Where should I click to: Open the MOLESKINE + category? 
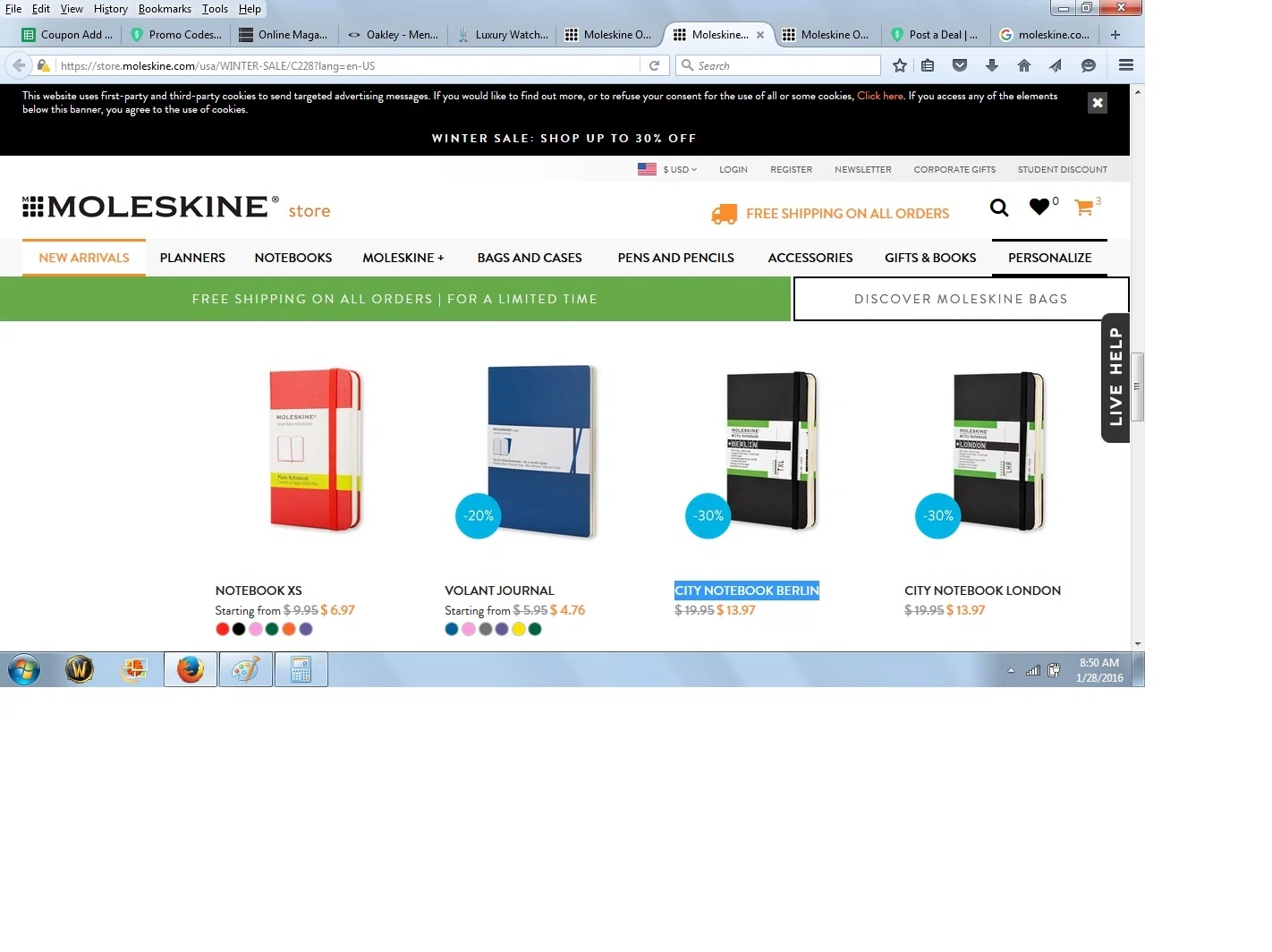pyautogui.click(x=403, y=258)
